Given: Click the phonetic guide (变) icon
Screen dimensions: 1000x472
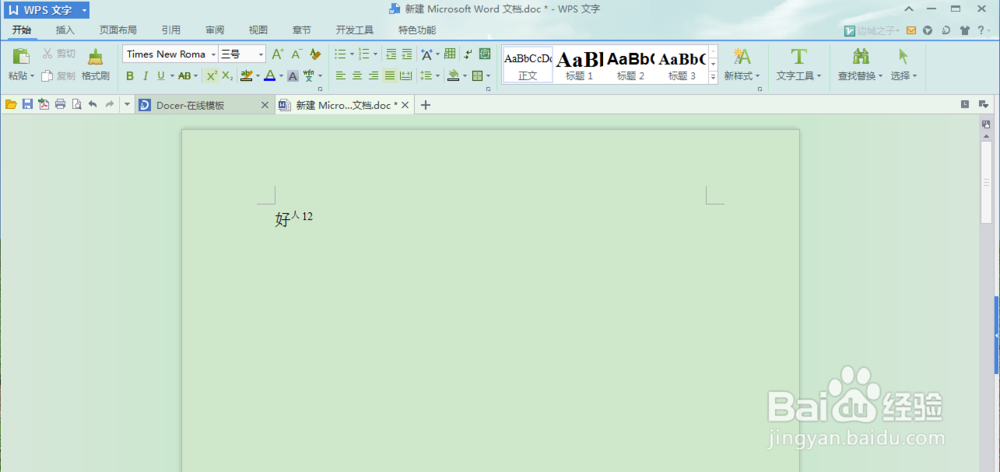Looking at the screenshot, I should tap(309, 76).
